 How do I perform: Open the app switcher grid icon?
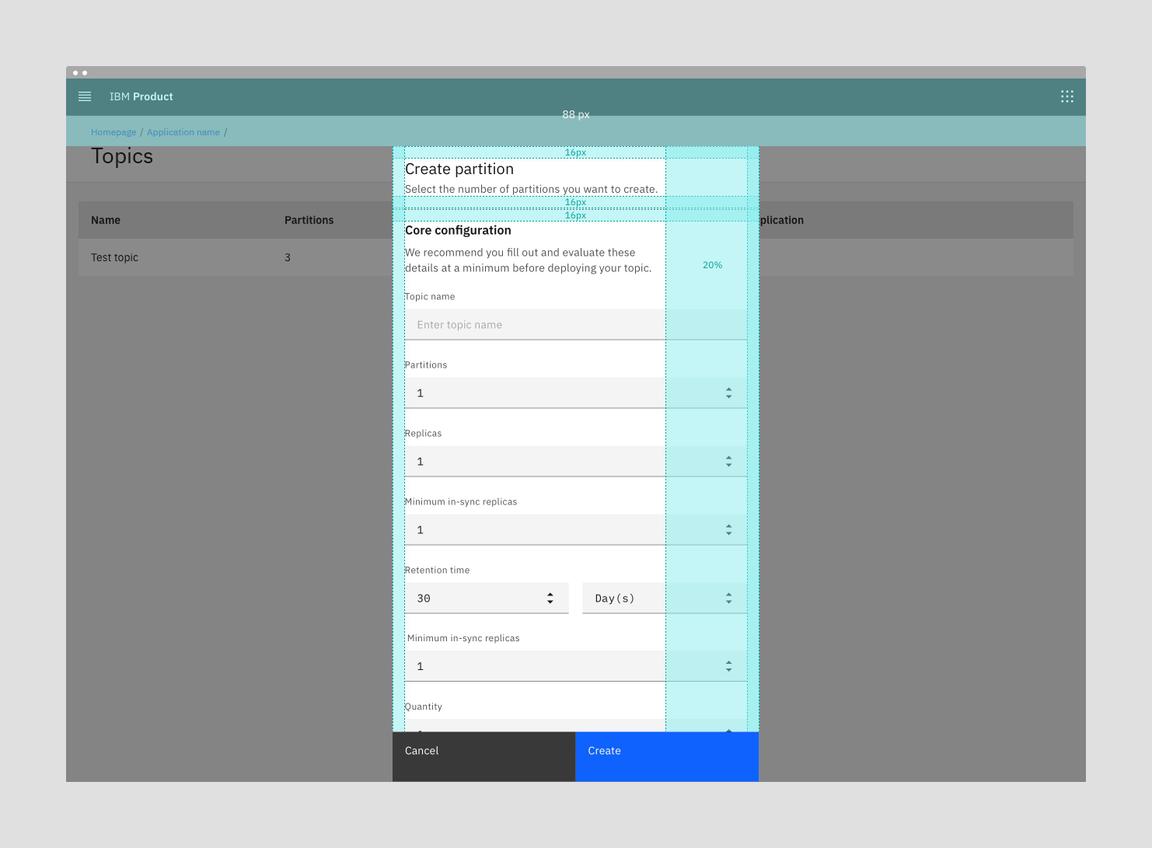1067,97
